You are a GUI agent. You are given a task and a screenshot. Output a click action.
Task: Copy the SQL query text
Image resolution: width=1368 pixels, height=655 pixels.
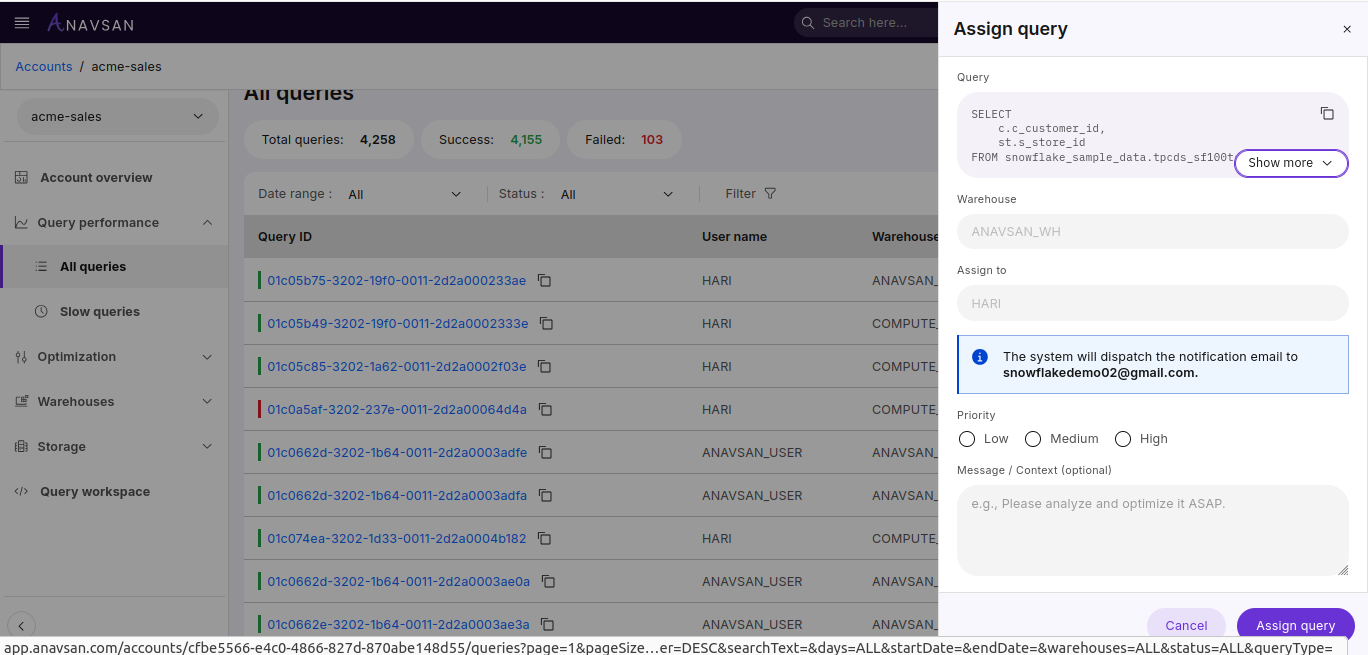point(1327,113)
